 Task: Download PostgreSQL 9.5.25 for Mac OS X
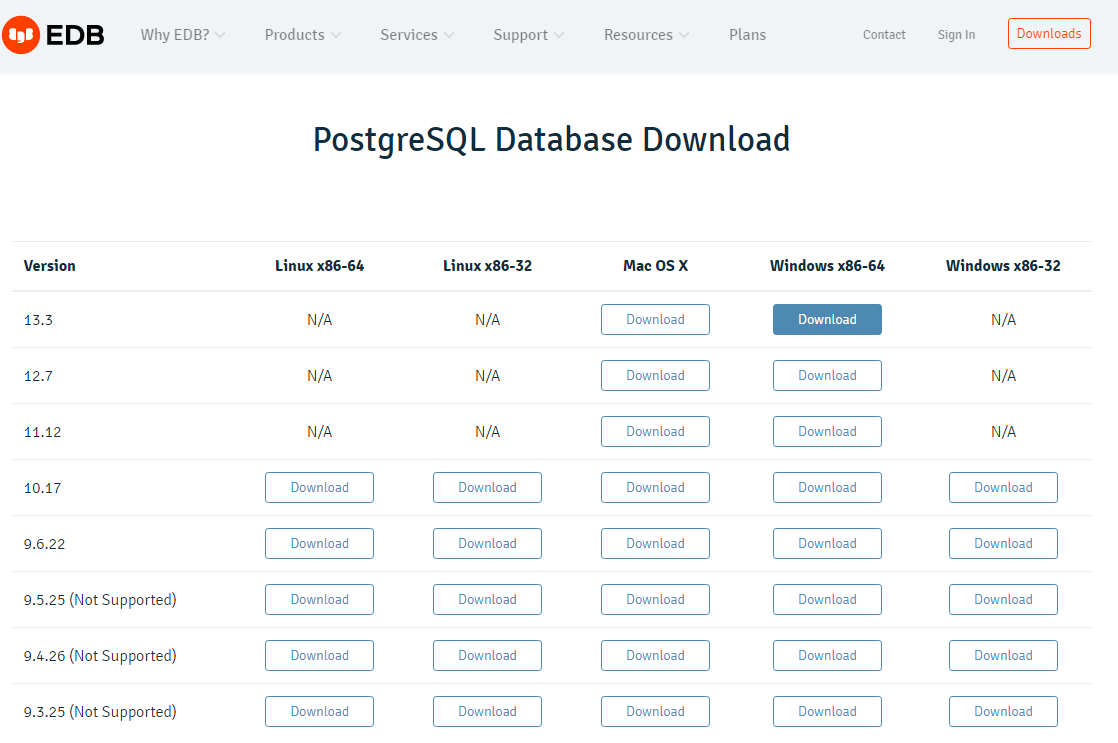[x=655, y=599]
